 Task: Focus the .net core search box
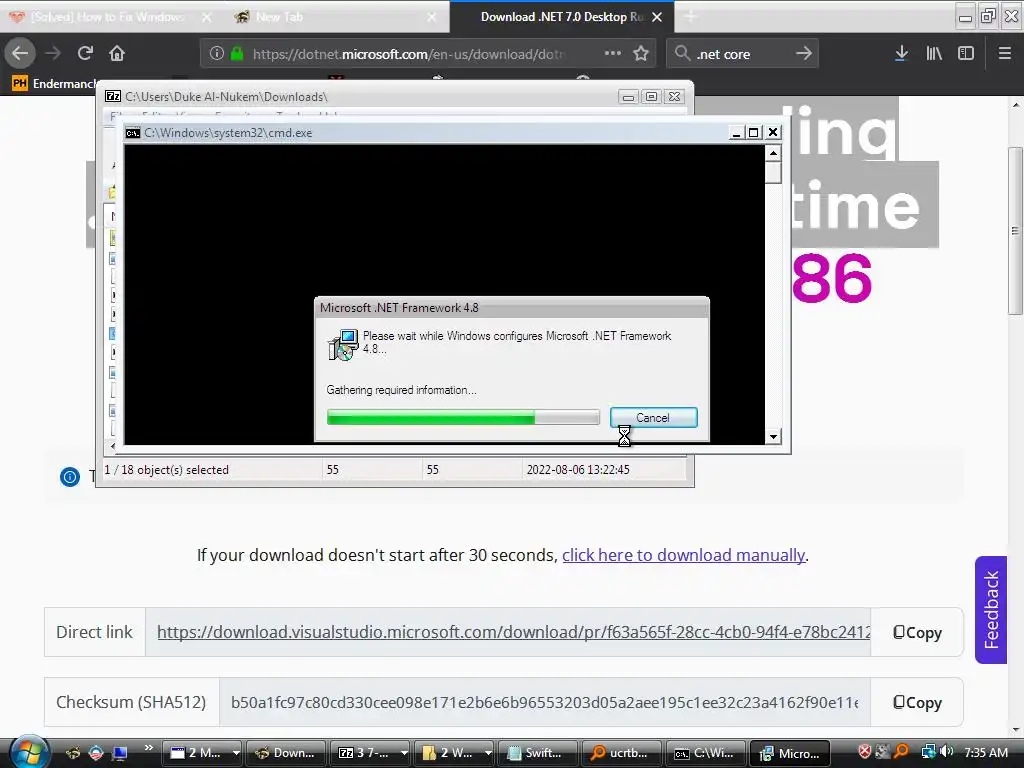tap(741, 54)
